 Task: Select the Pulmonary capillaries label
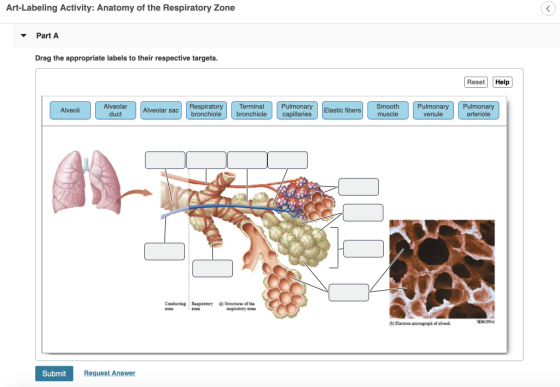click(297, 110)
